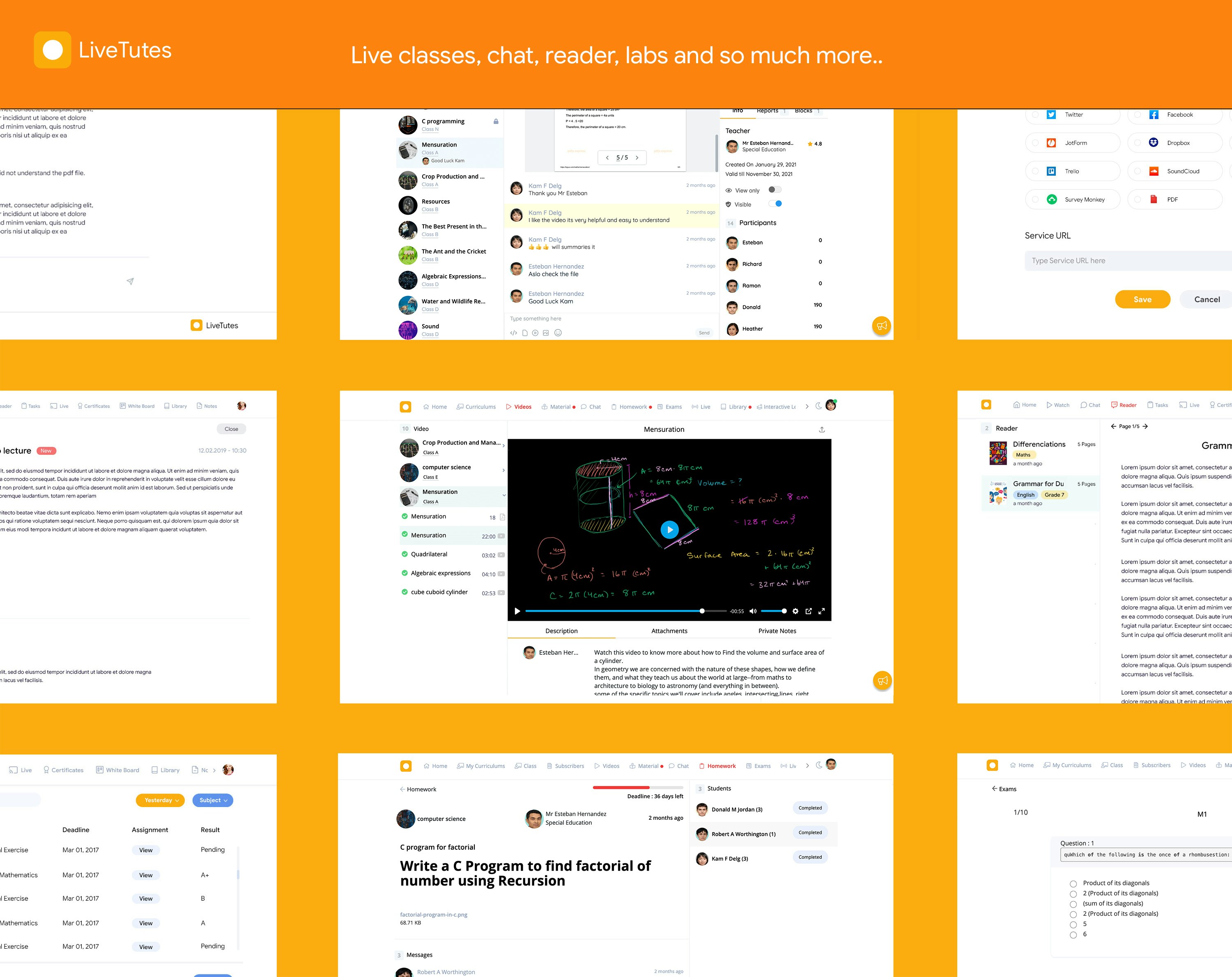Open the emoji picker in chat input
This screenshot has width=1232, height=977.
click(558, 333)
